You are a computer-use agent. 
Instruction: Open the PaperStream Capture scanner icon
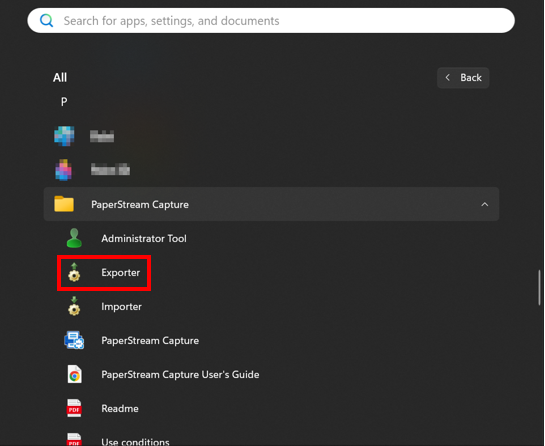[x=74, y=340]
